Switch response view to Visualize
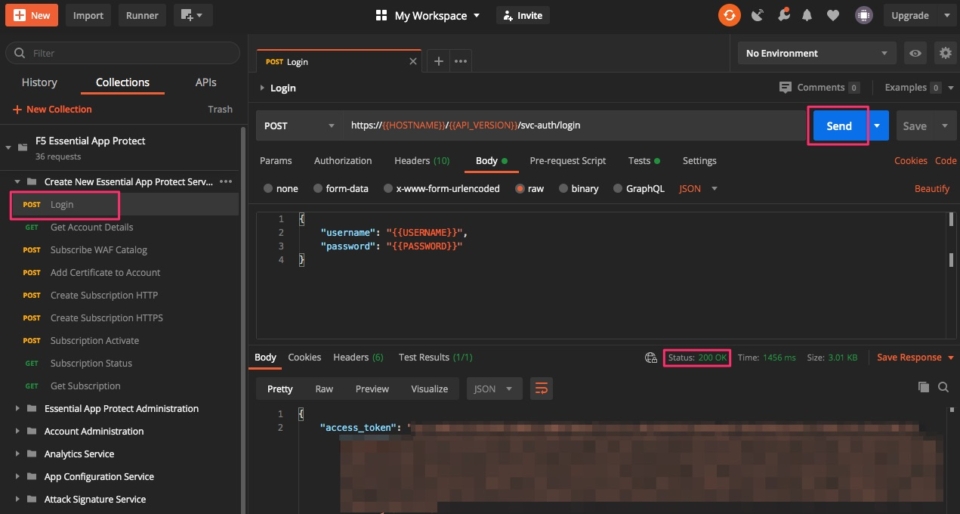Viewport: 960px width, 514px height. tap(429, 389)
